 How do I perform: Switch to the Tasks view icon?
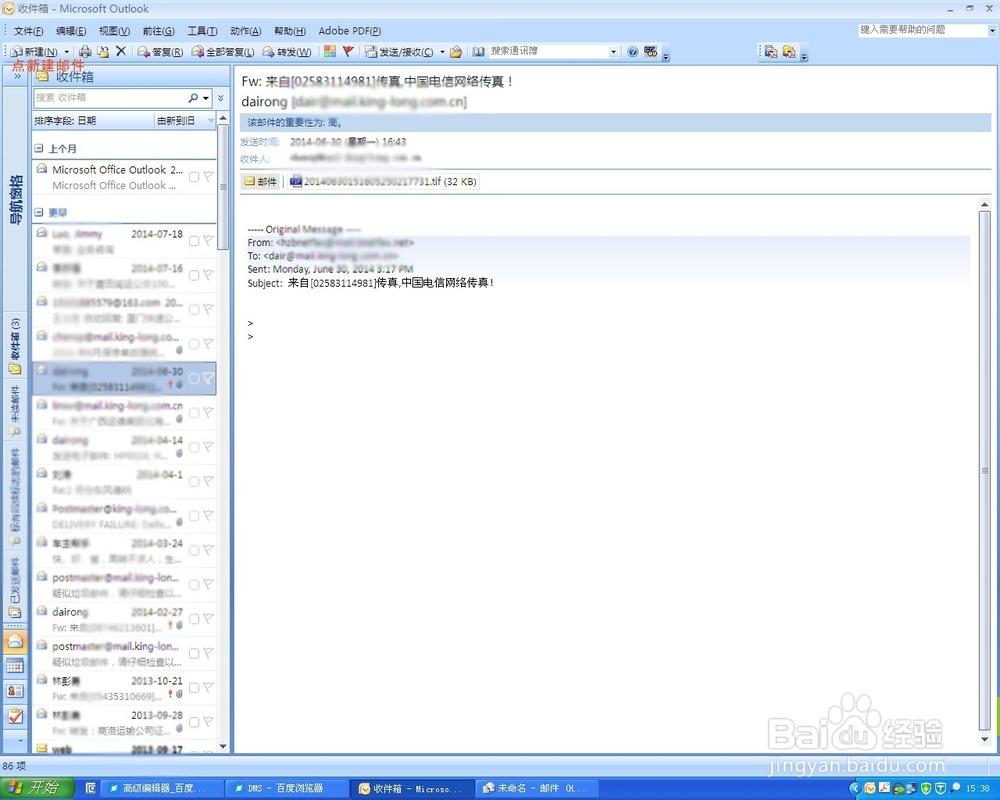coord(15,716)
